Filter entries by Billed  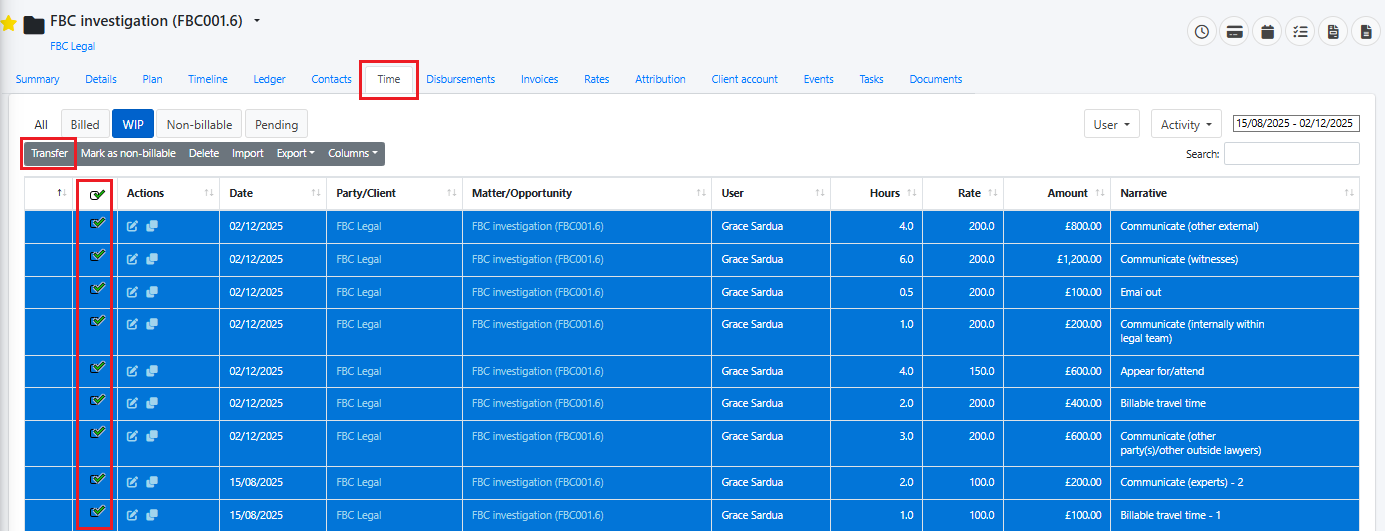(85, 125)
